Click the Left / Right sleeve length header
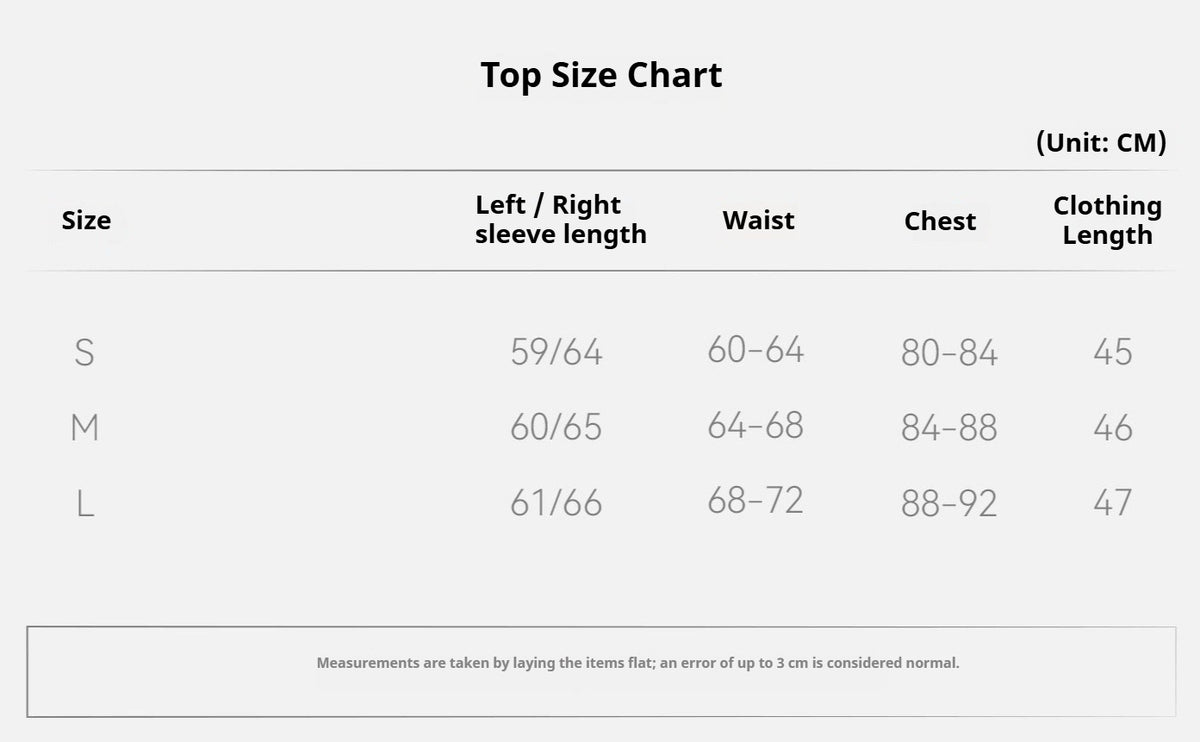This screenshot has height=742, width=1200. click(x=561, y=220)
